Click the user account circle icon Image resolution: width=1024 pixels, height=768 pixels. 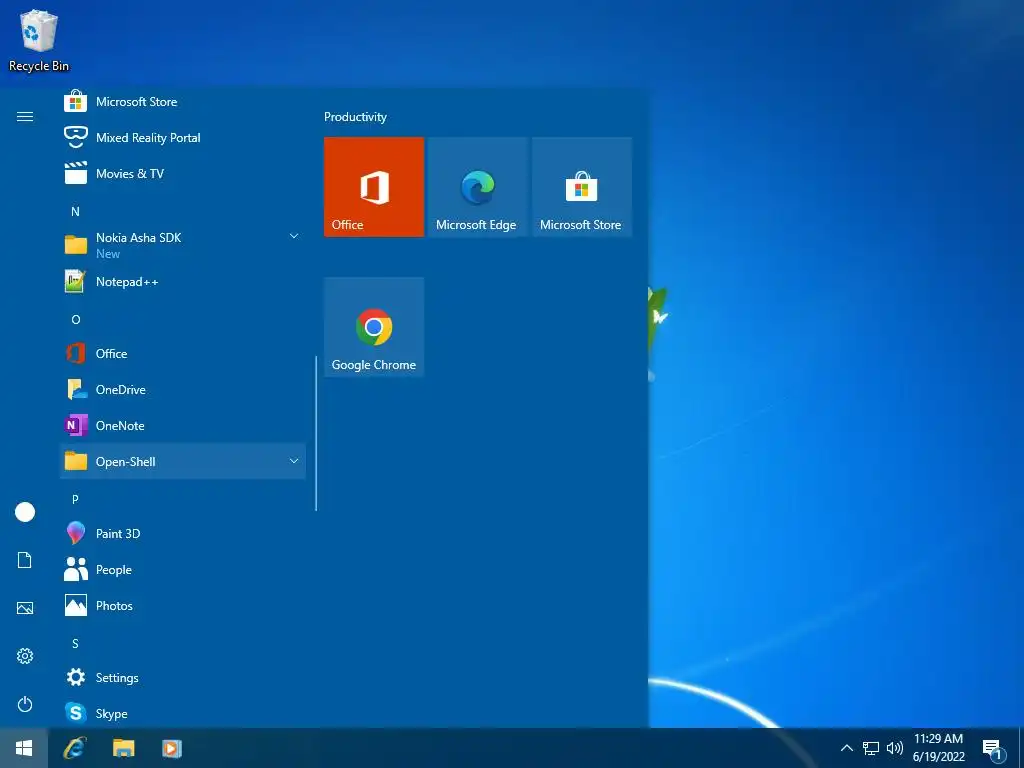point(25,512)
